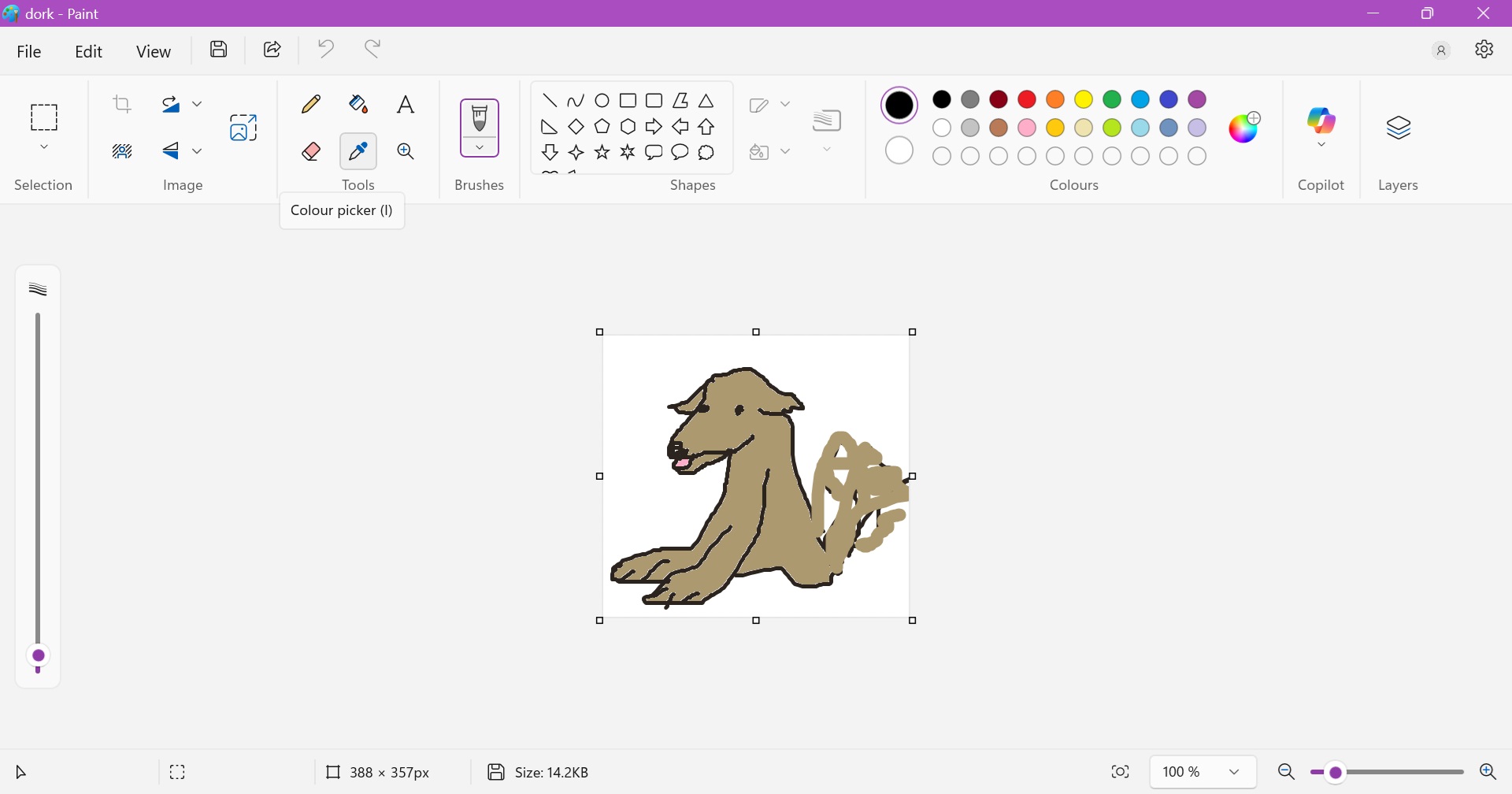Click the Undo arrow
1512x794 pixels.
coord(327,50)
